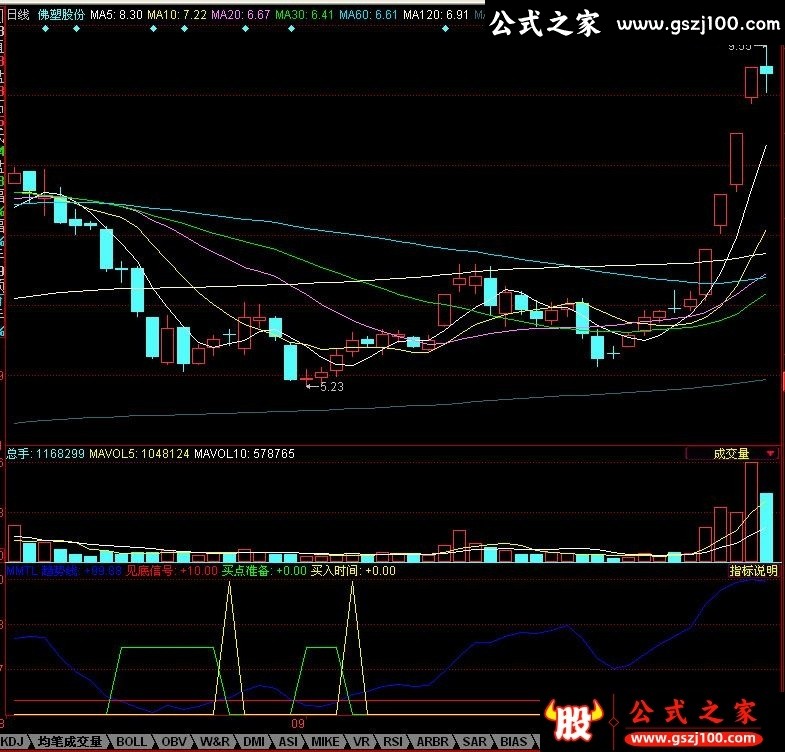Click the rightmost cyan diamond info marker
Viewport: 785px width, 752px height.
tap(446, 29)
